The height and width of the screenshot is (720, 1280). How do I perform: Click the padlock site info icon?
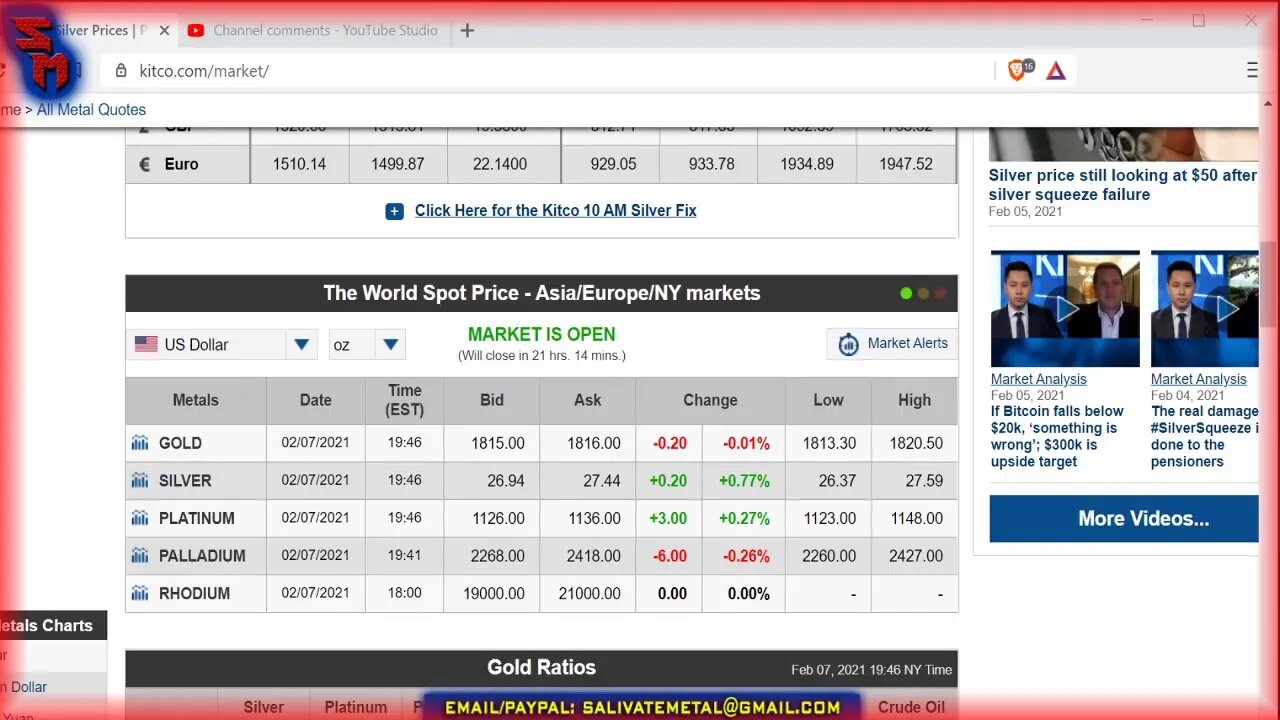(121, 71)
